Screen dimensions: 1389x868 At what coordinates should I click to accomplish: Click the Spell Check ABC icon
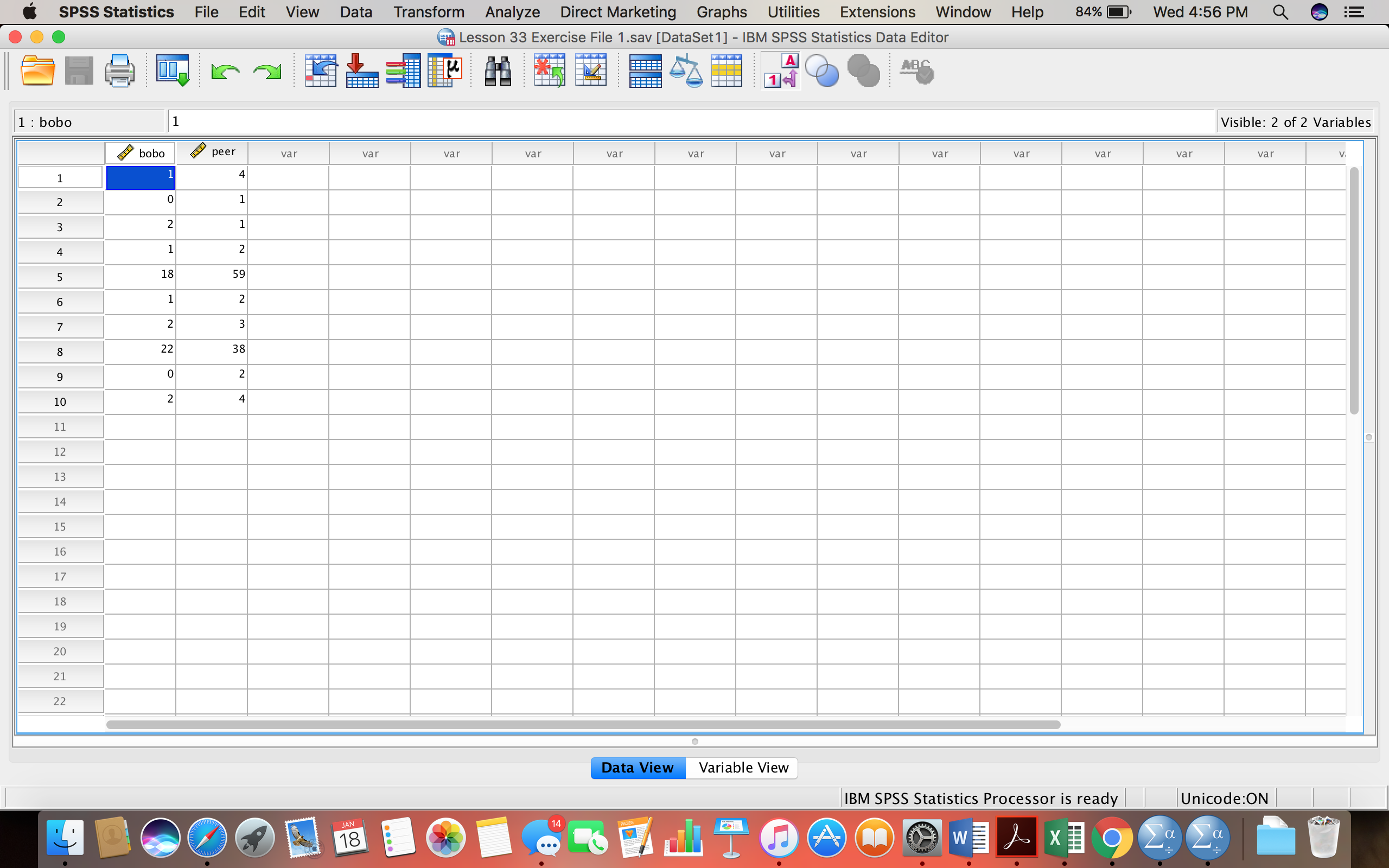tap(916, 71)
